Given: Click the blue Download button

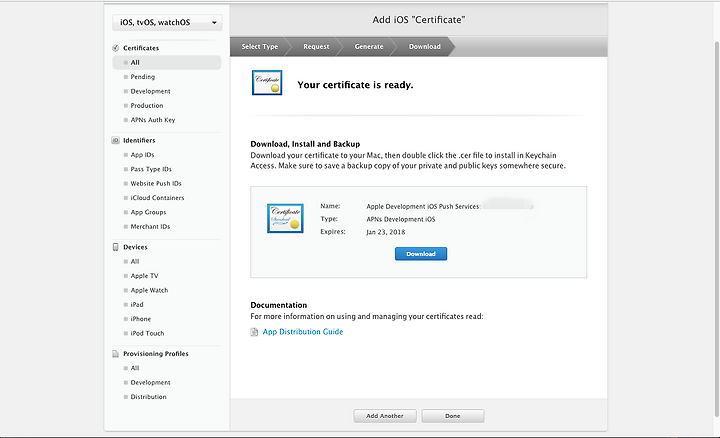Looking at the screenshot, I should point(421,254).
